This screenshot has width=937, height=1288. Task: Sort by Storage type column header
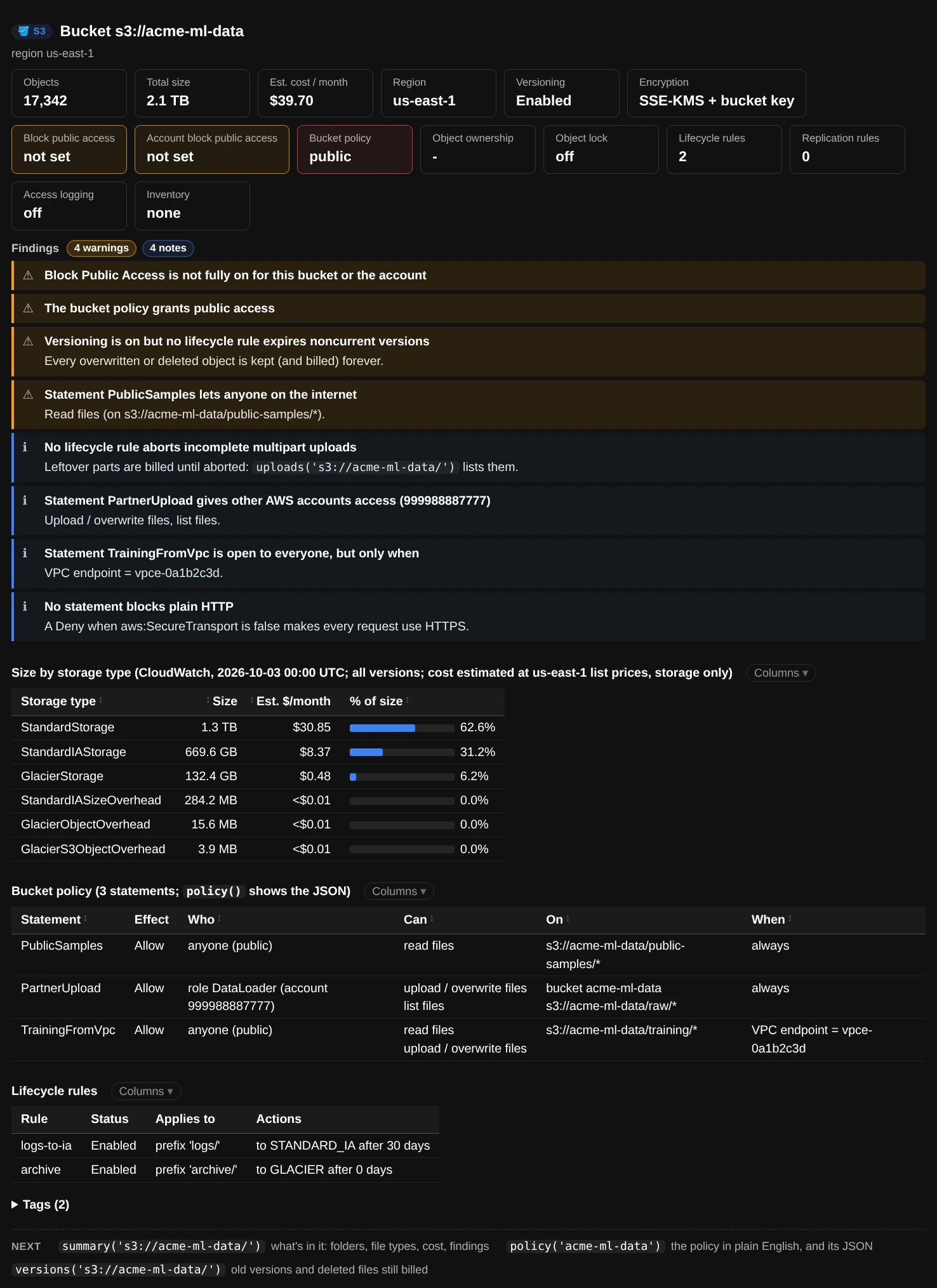click(x=62, y=701)
